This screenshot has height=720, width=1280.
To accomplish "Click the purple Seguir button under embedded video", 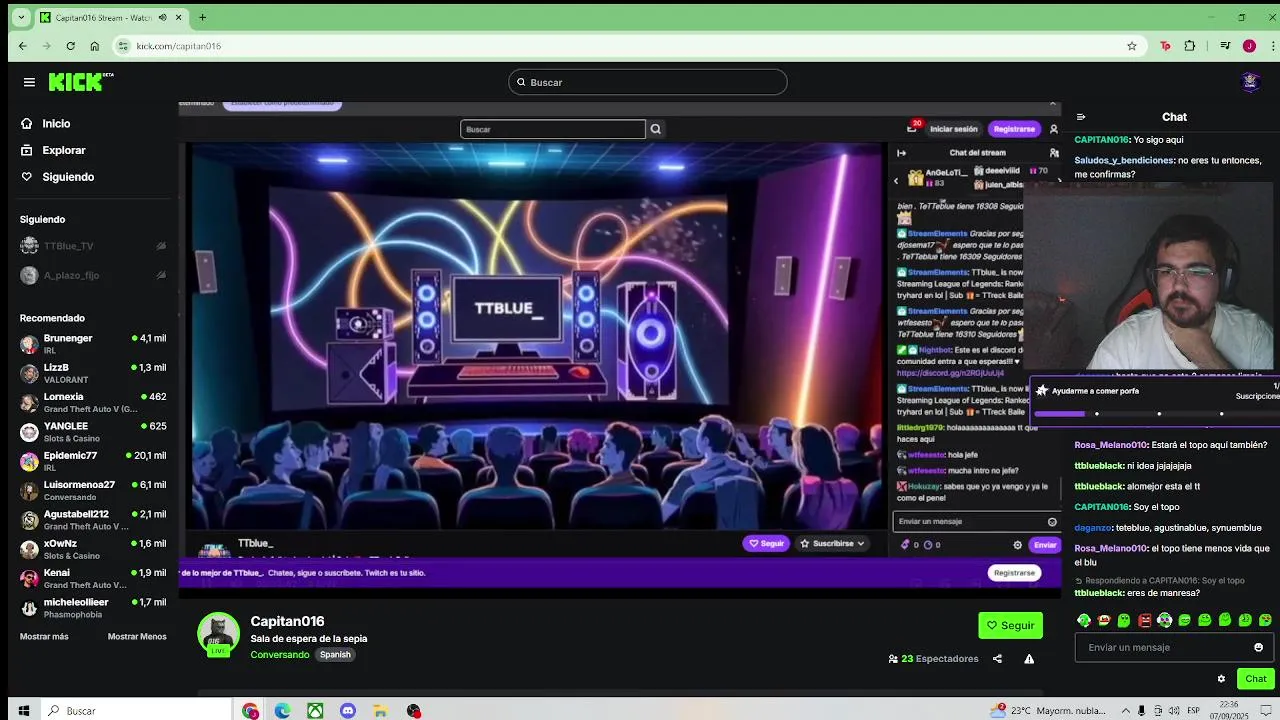I will pos(766,543).
